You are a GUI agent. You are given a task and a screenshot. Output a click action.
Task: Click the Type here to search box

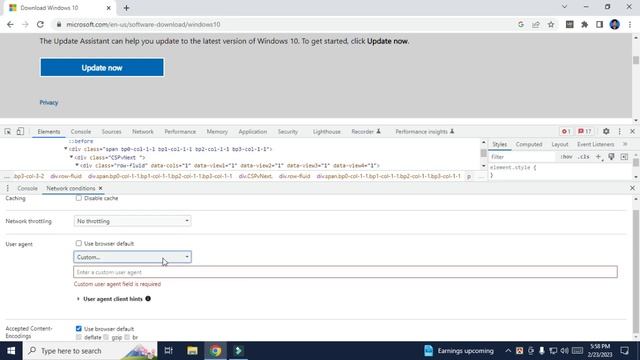pos(90,351)
